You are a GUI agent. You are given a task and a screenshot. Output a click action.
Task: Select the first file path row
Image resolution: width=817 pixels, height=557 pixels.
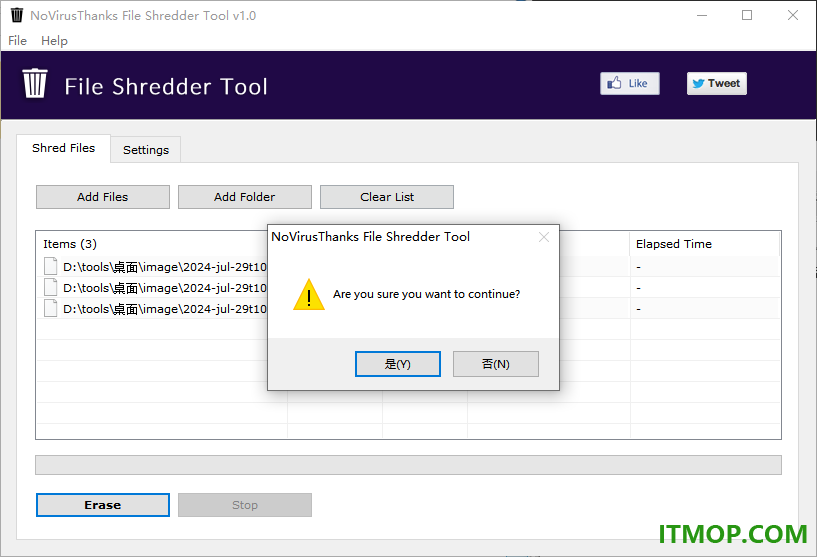(x=408, y=267)
